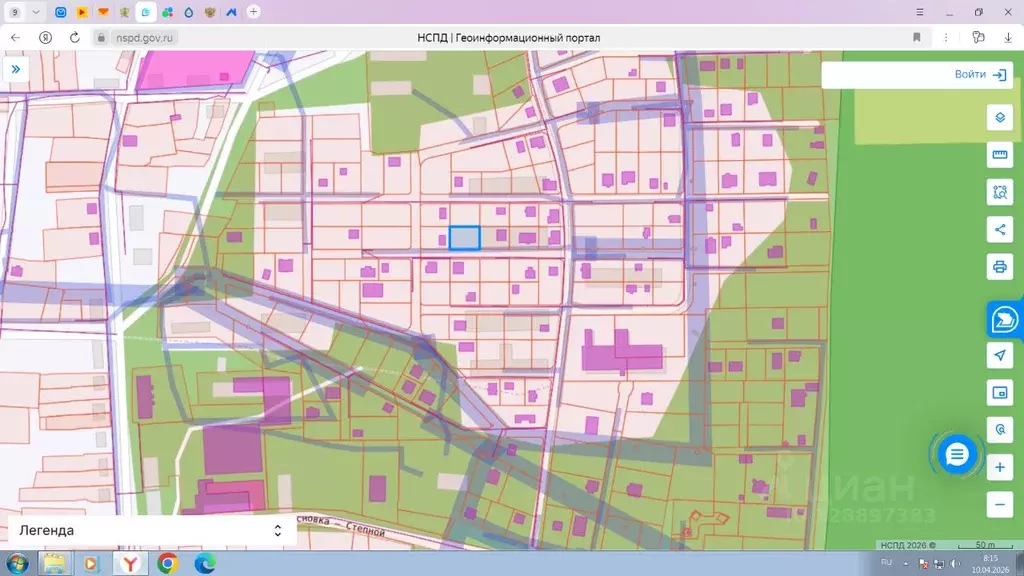Open the map layers panel icon

click(1000, 118)
